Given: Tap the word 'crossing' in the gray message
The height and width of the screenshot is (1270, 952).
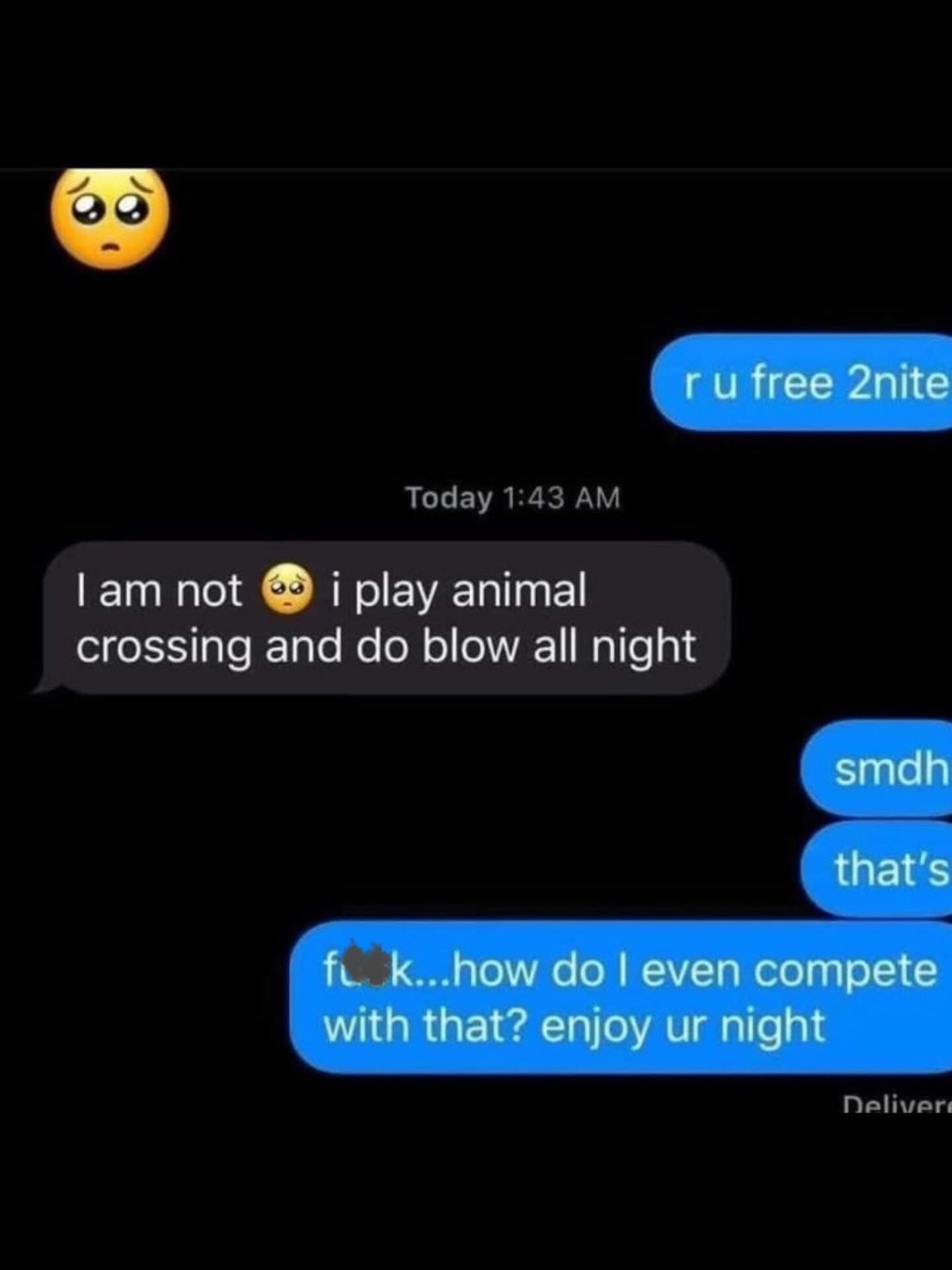Looking at the screenshot, I should tap(163, 648).
